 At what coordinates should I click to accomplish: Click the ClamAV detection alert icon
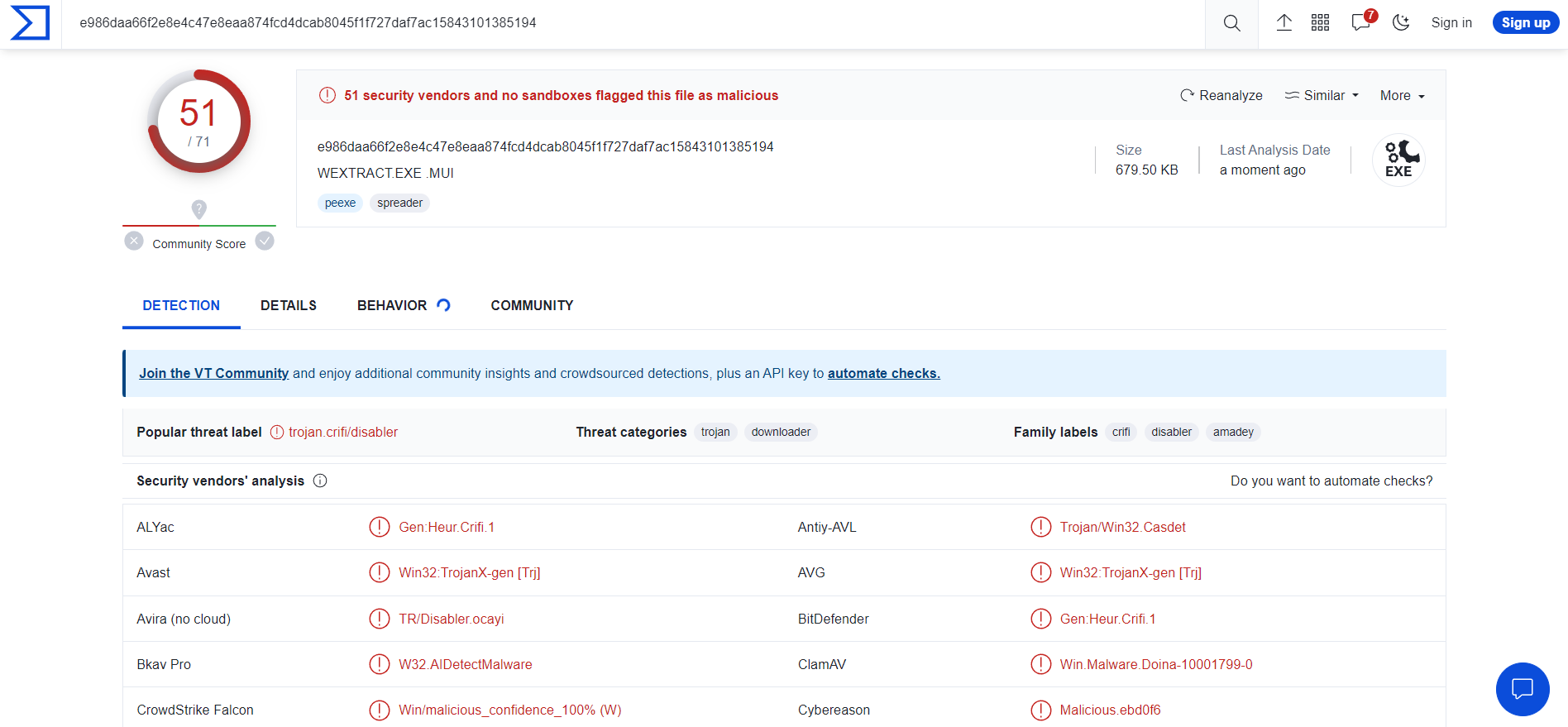(1041, 664)
